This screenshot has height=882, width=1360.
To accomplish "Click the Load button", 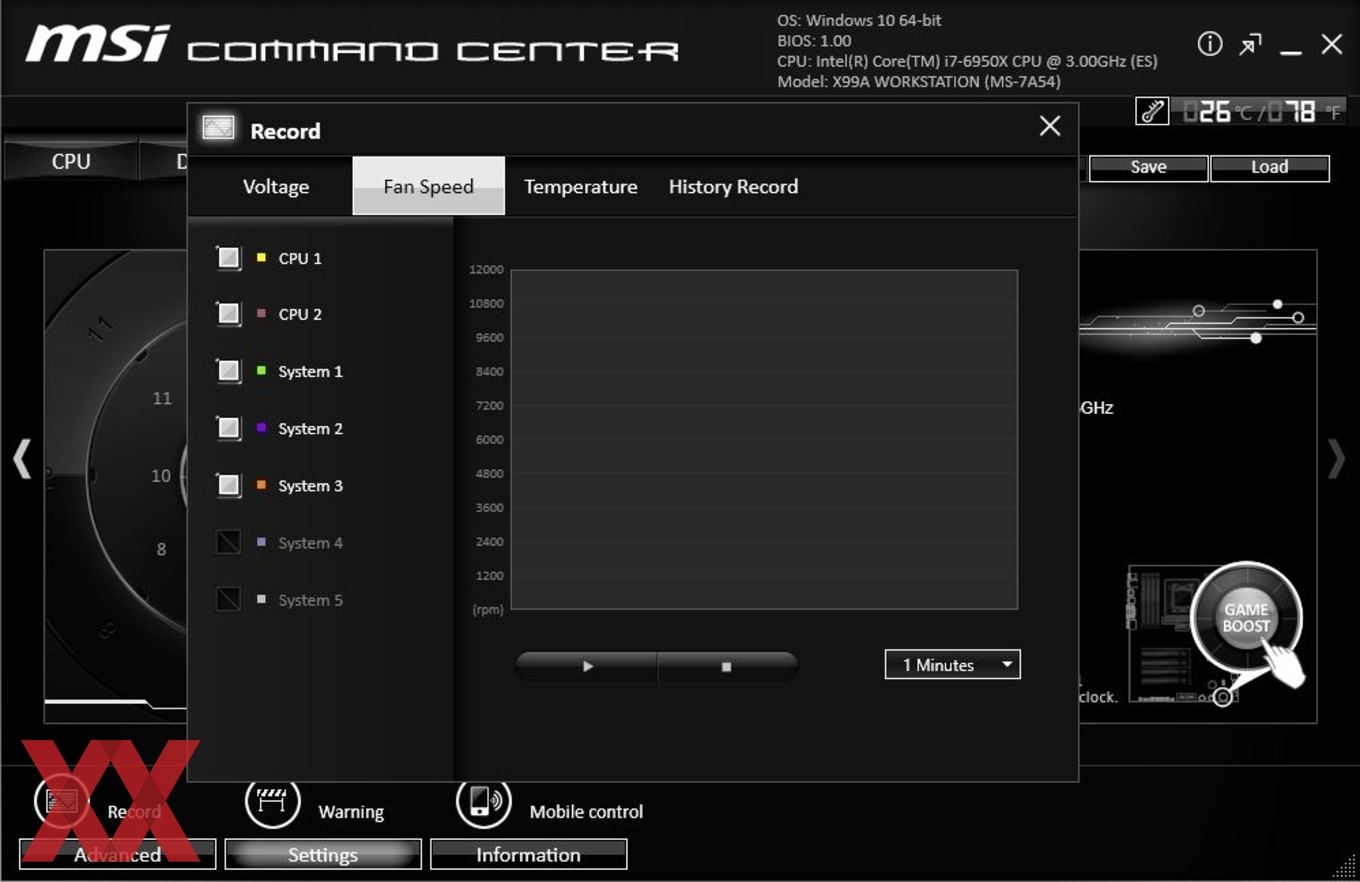I will pos(1270,168).
